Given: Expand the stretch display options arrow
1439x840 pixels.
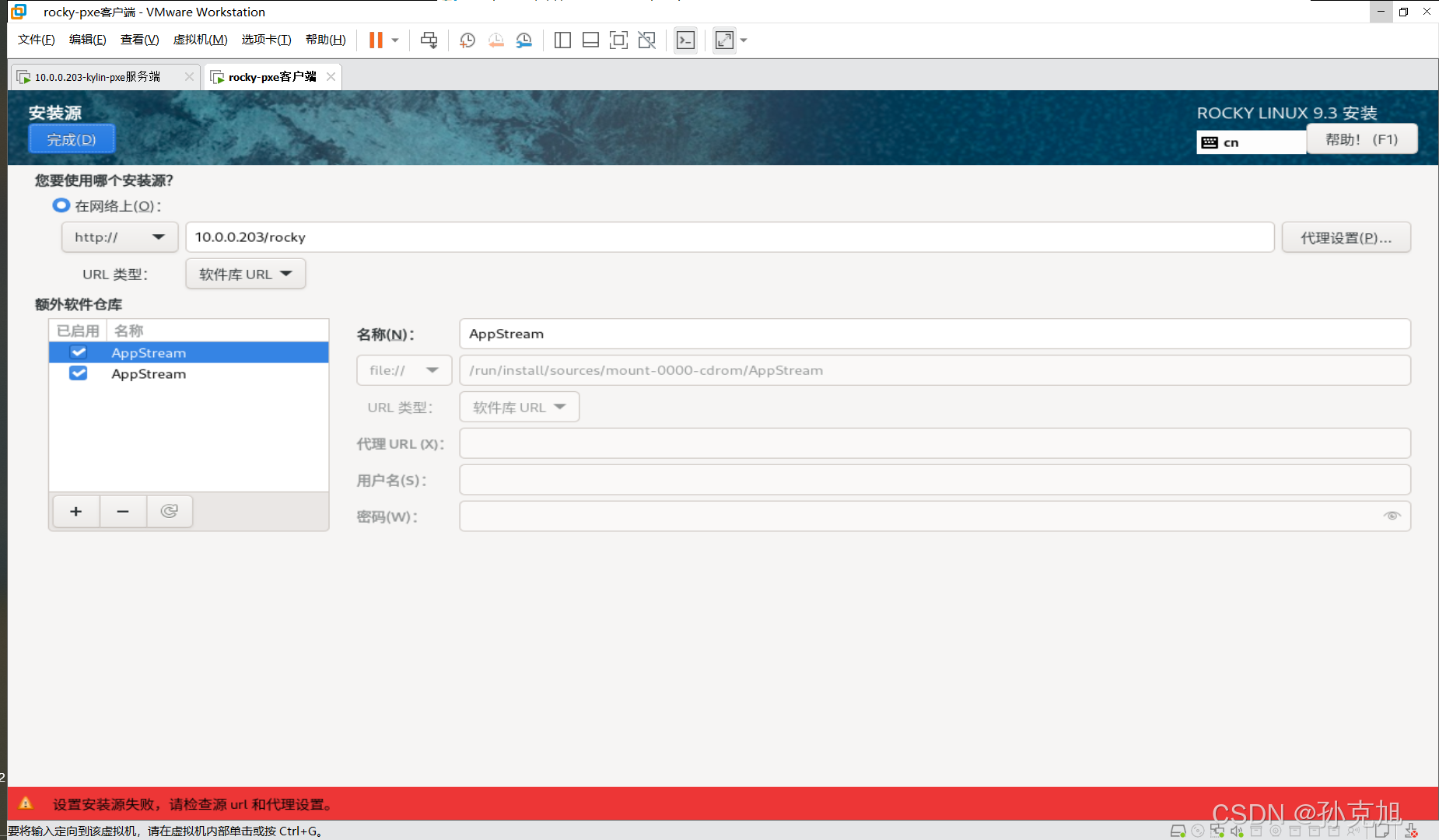Looking at the screenshot, I should point(744,40).
